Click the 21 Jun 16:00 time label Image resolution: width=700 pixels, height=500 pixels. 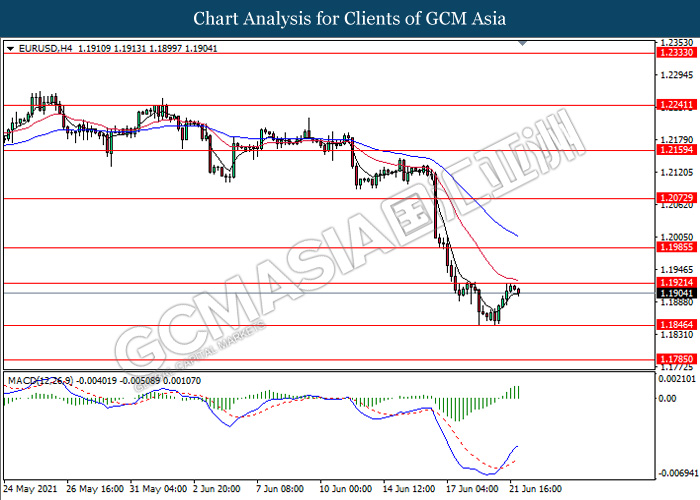536,489
